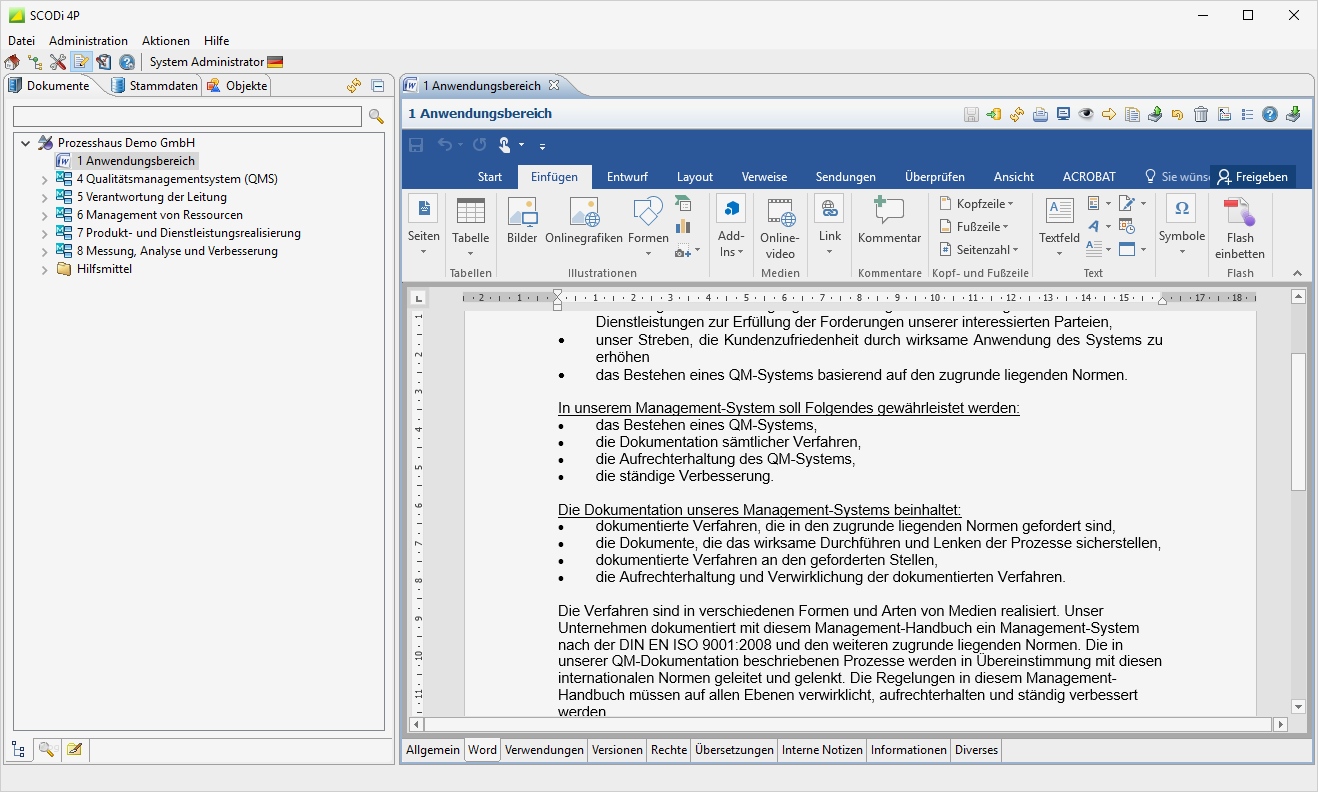Click in the document tree search field
Viewport: 1318px width, 792px height.
tap(187, 117)
